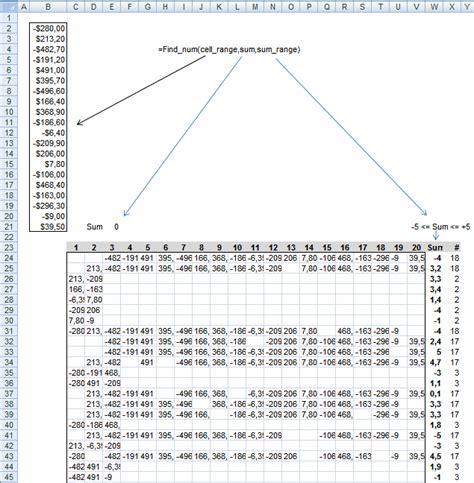
Task: Click table header cell 1 in row 23
Action: pyautogui.click(x=76, y=247)
